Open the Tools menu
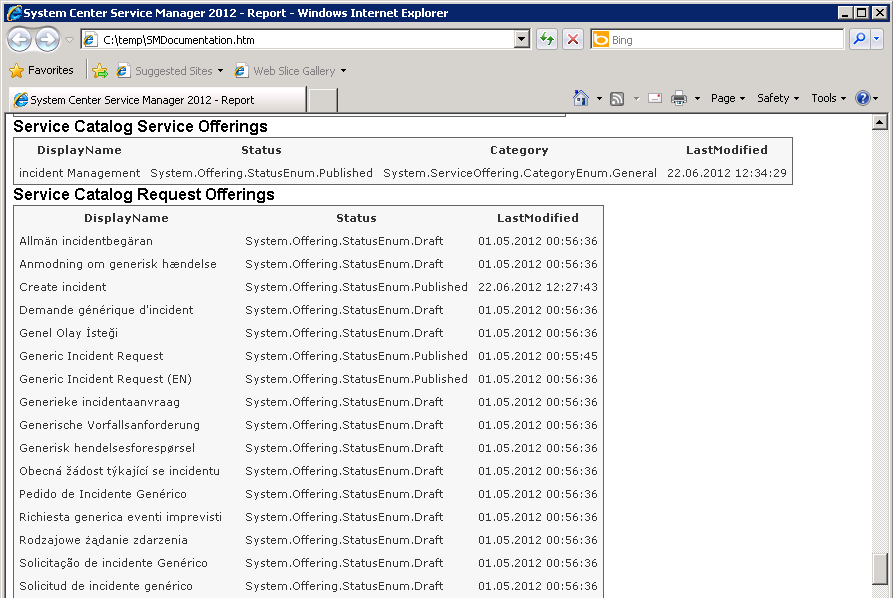The width and height of the screenshot is (893, 598). (828, 98)
